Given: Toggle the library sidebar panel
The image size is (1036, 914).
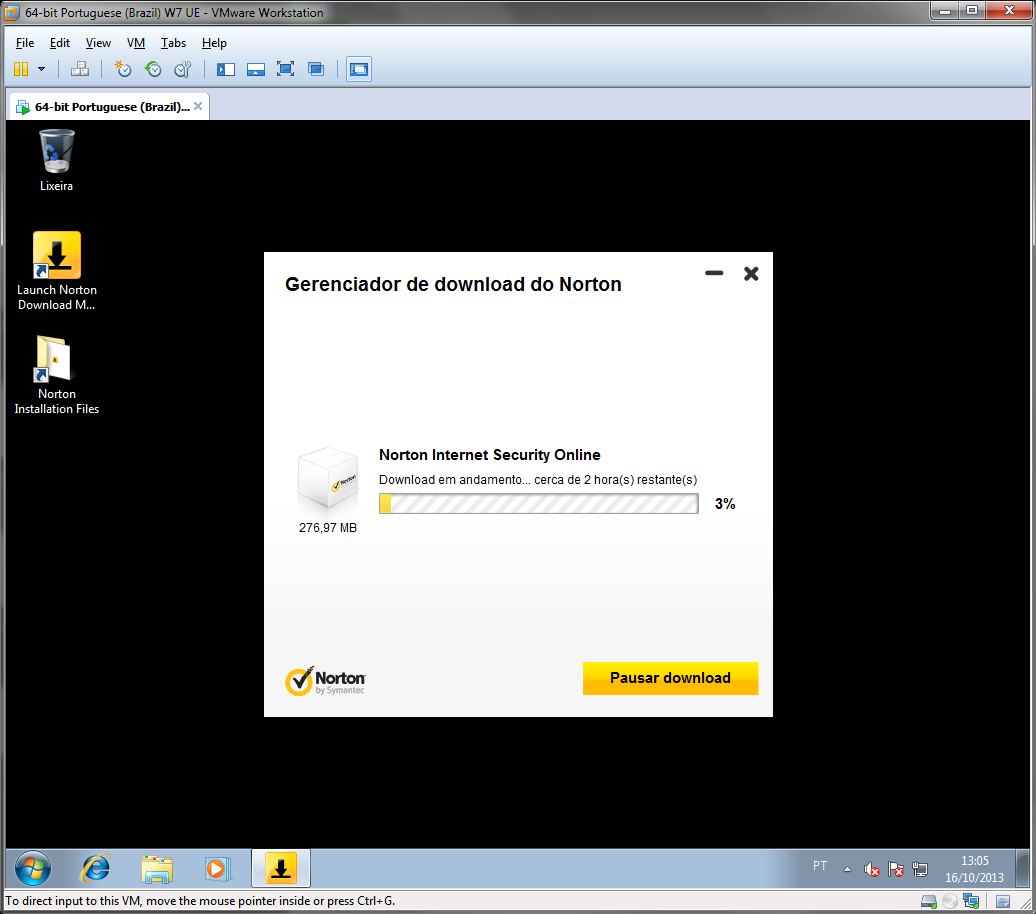Looking at the screenshot, I should (226, 69).
